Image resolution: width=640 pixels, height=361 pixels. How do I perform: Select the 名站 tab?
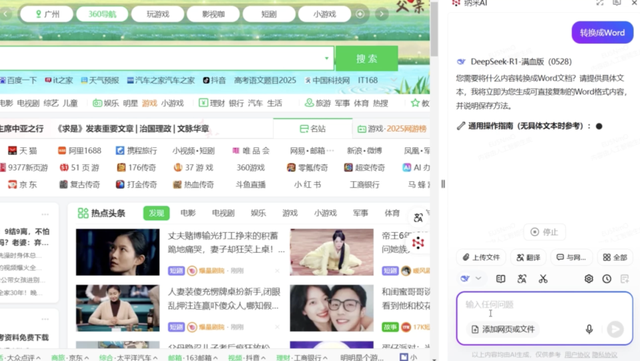coord(313,129)
